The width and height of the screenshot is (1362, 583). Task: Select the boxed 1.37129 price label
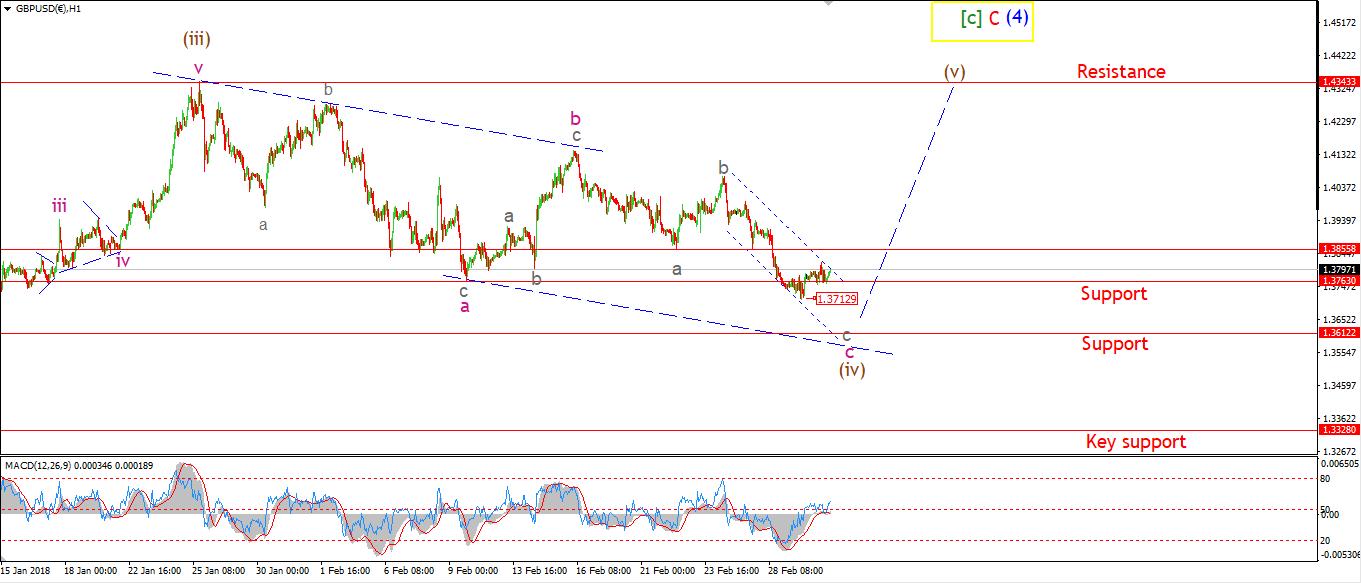point(836,298)
